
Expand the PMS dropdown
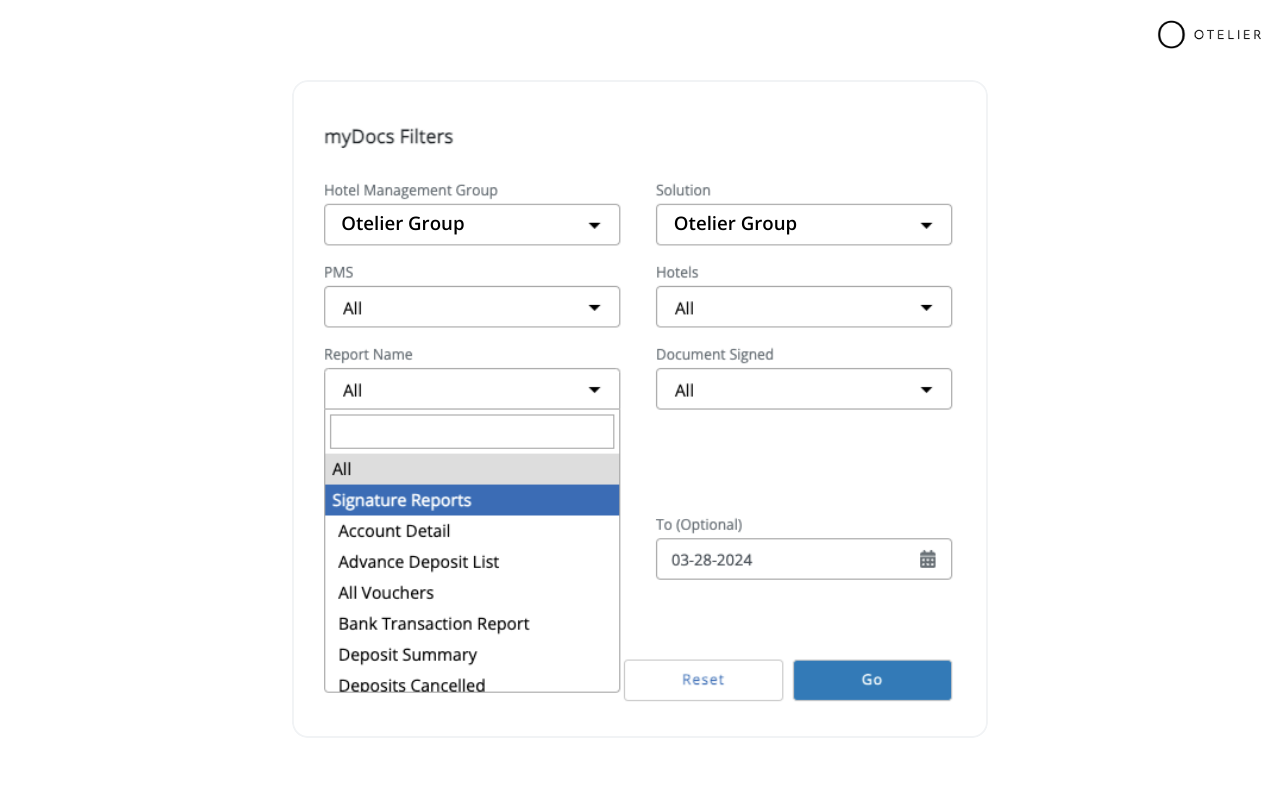[x=472, y=307]
